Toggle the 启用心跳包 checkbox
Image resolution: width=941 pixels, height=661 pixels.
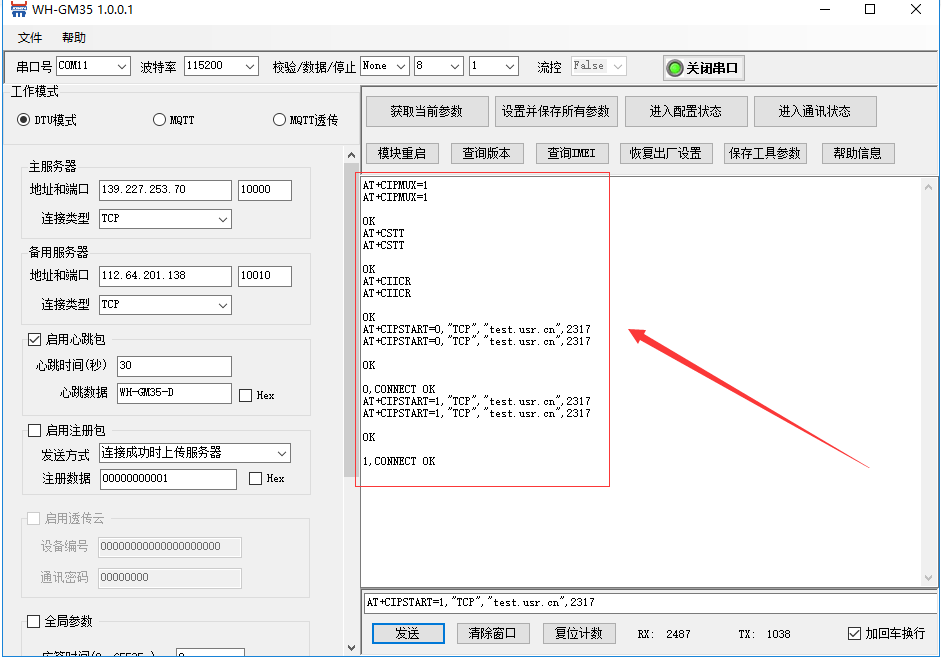35,340
